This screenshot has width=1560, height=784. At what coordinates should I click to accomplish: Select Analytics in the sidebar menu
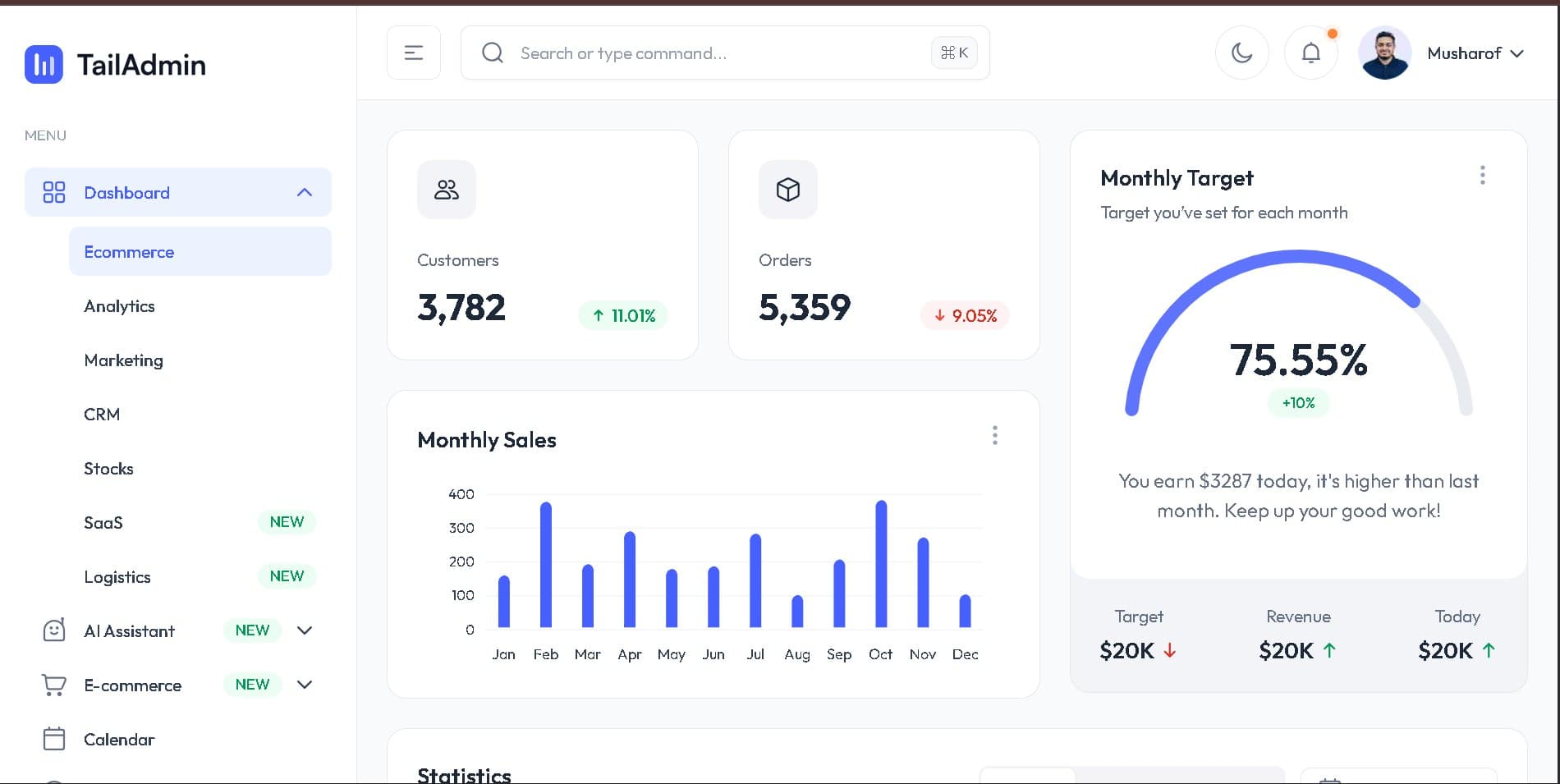pyautogui.click(x=119, y=306)
